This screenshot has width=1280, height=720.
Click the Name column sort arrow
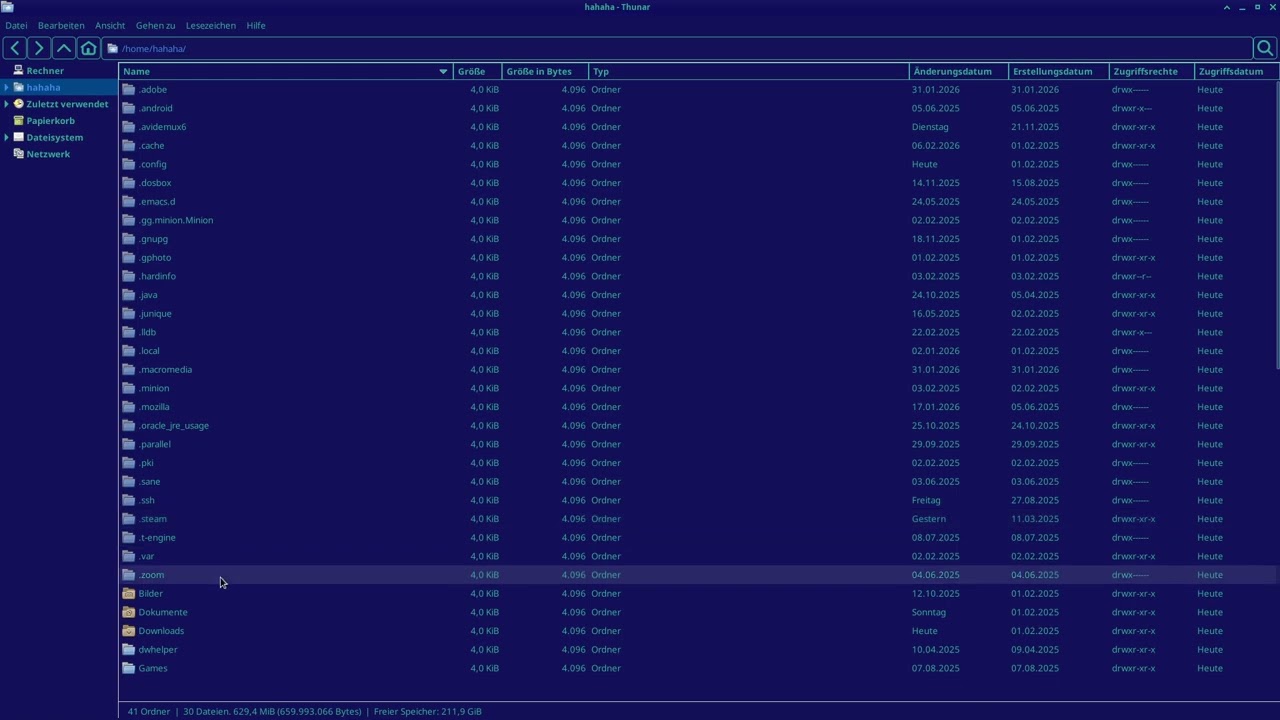click(x=443, y=72)
